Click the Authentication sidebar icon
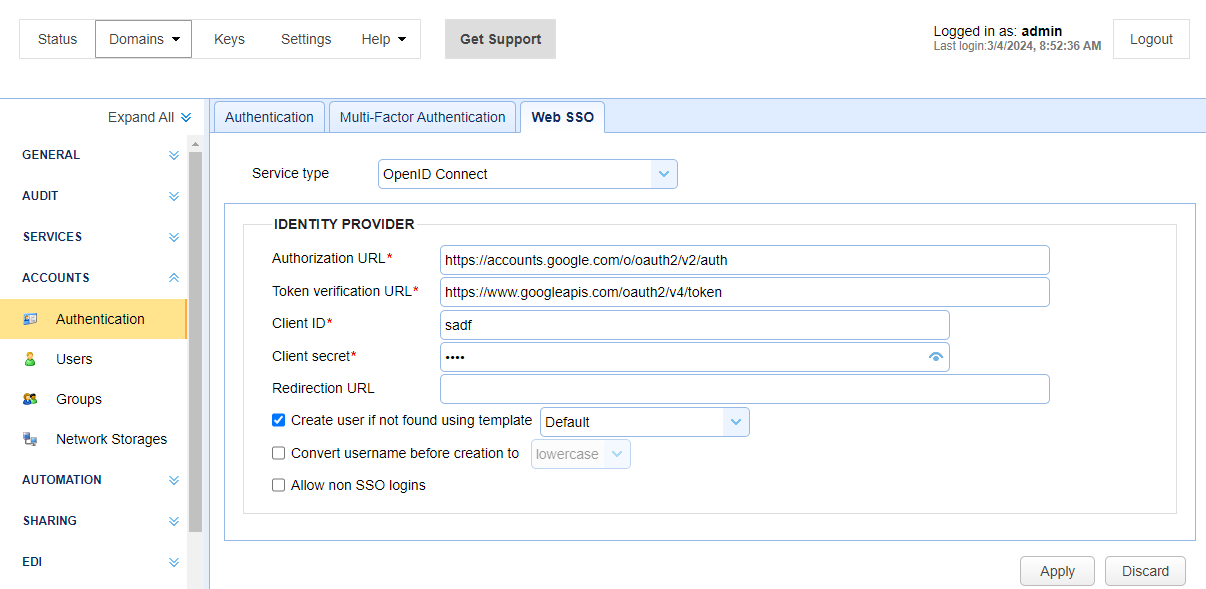1206x589 pixels. pyautogui.click(x=30, y=319)
